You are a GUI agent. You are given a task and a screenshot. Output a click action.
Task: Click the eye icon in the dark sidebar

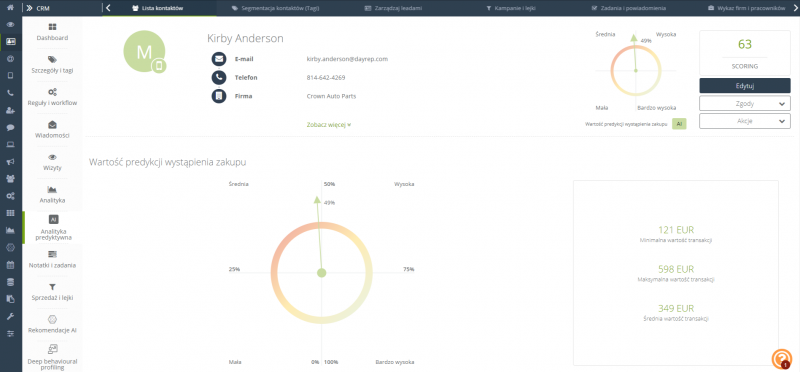click(11, 24)
